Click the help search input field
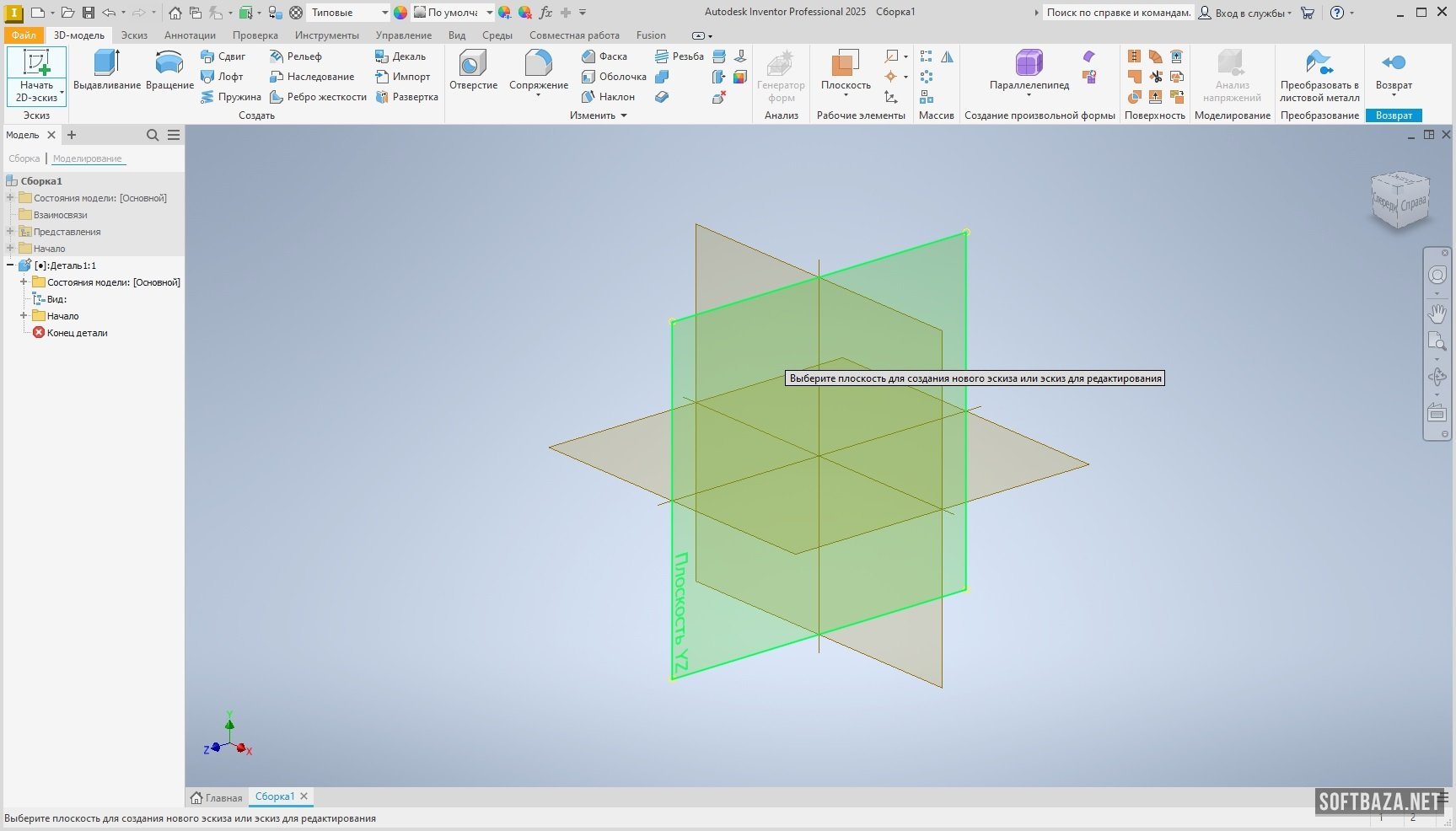 [1117, 13]
